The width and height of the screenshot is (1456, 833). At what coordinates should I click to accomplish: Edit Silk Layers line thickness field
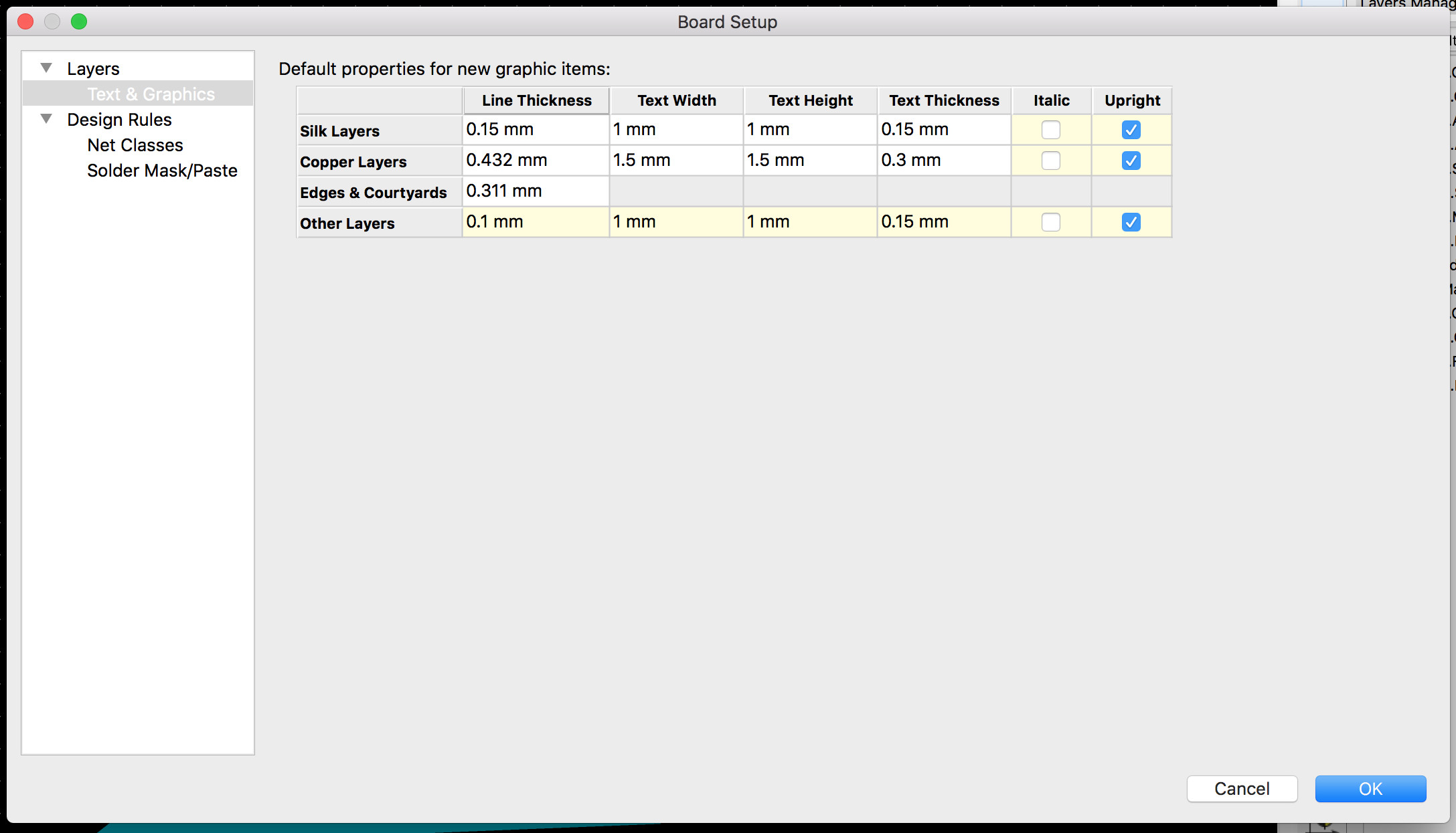click(535, 130)
